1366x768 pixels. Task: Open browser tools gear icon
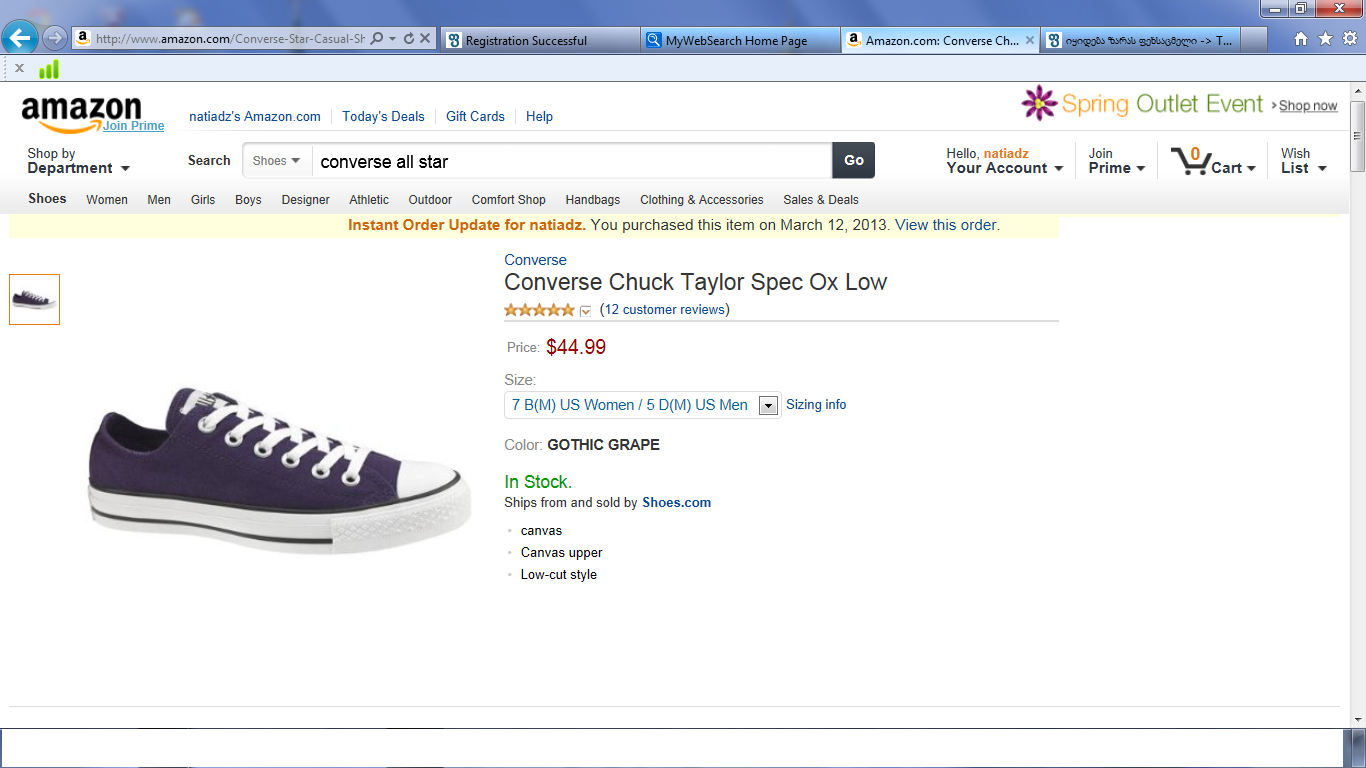(1349, 39)
